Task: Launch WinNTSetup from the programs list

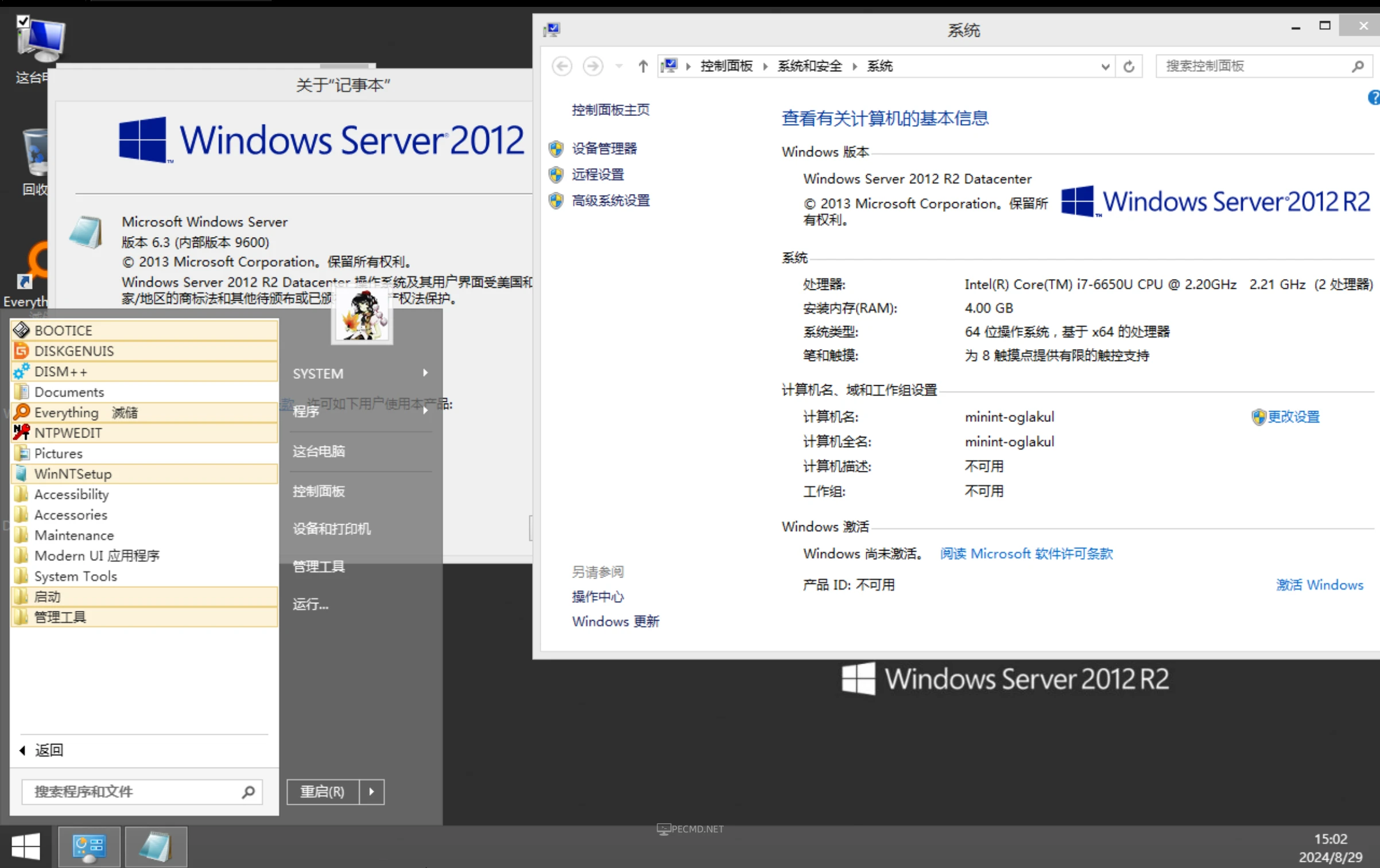Action: tap(144, 474)
